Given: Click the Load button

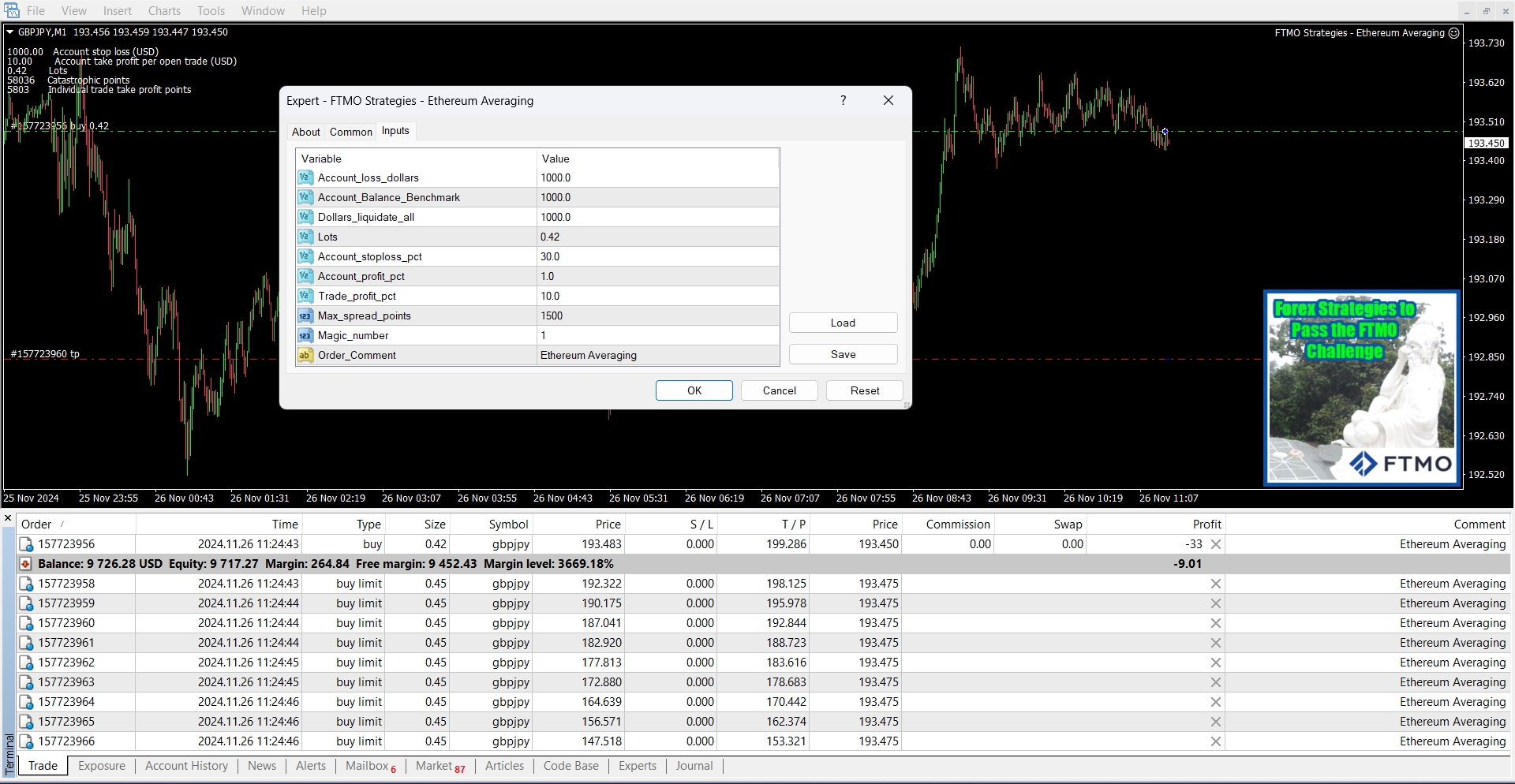Looking at the screenshot, I should 843,323.
